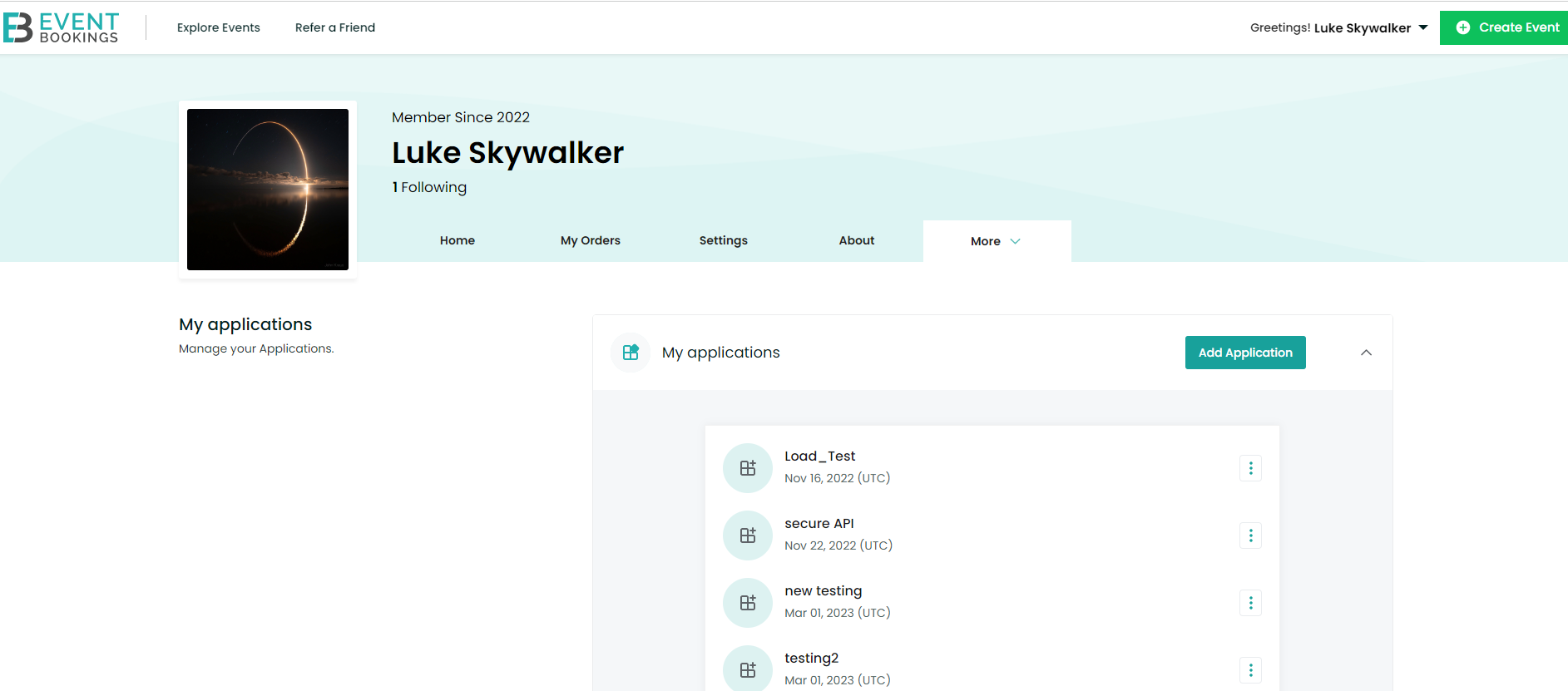The width and height of the screenshot is (1568, 691).
Task: Open options menu for secure API application
Action: (x=1250, y=536)
